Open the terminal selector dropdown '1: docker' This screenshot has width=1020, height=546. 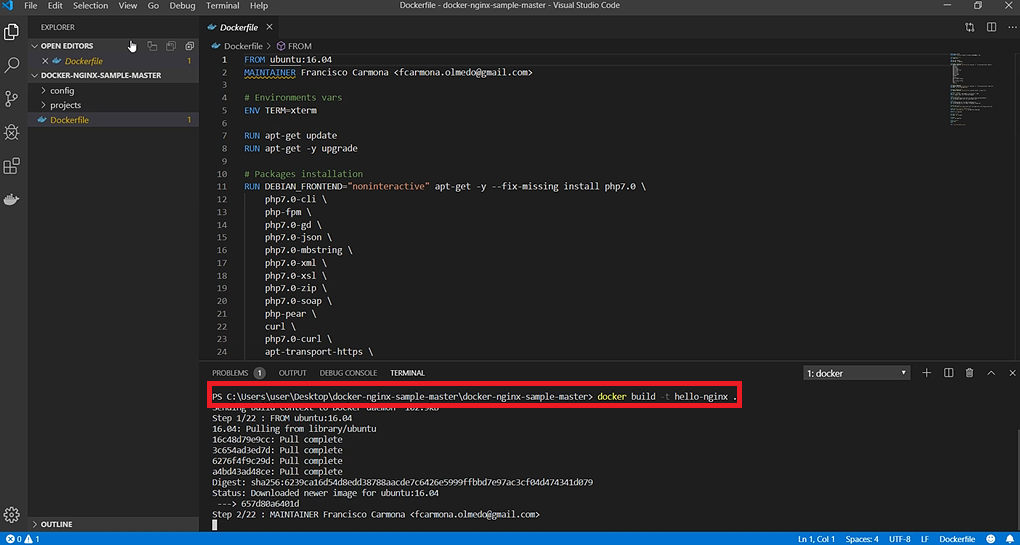tap(857, 373)
